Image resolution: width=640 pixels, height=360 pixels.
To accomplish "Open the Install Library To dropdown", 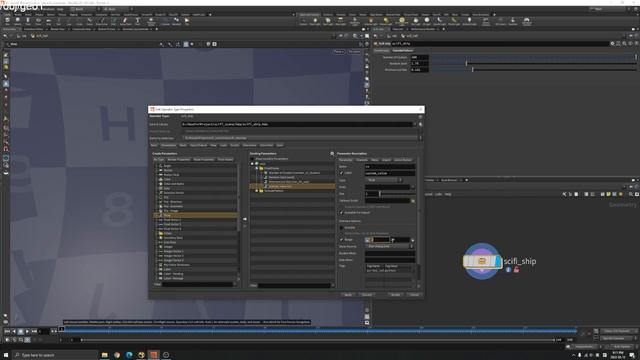I will pyautogui.click(x=302, y=138).
